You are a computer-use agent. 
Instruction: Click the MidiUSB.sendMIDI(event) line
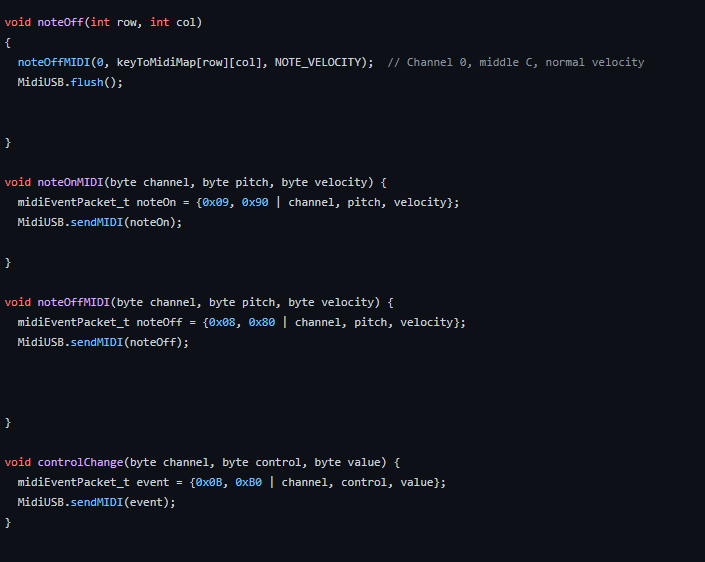tap(96, 502)
